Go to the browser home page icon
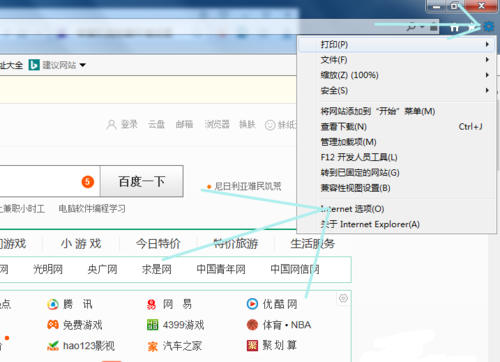Viewport: 500px width, 362px height. tap(454, 27)
